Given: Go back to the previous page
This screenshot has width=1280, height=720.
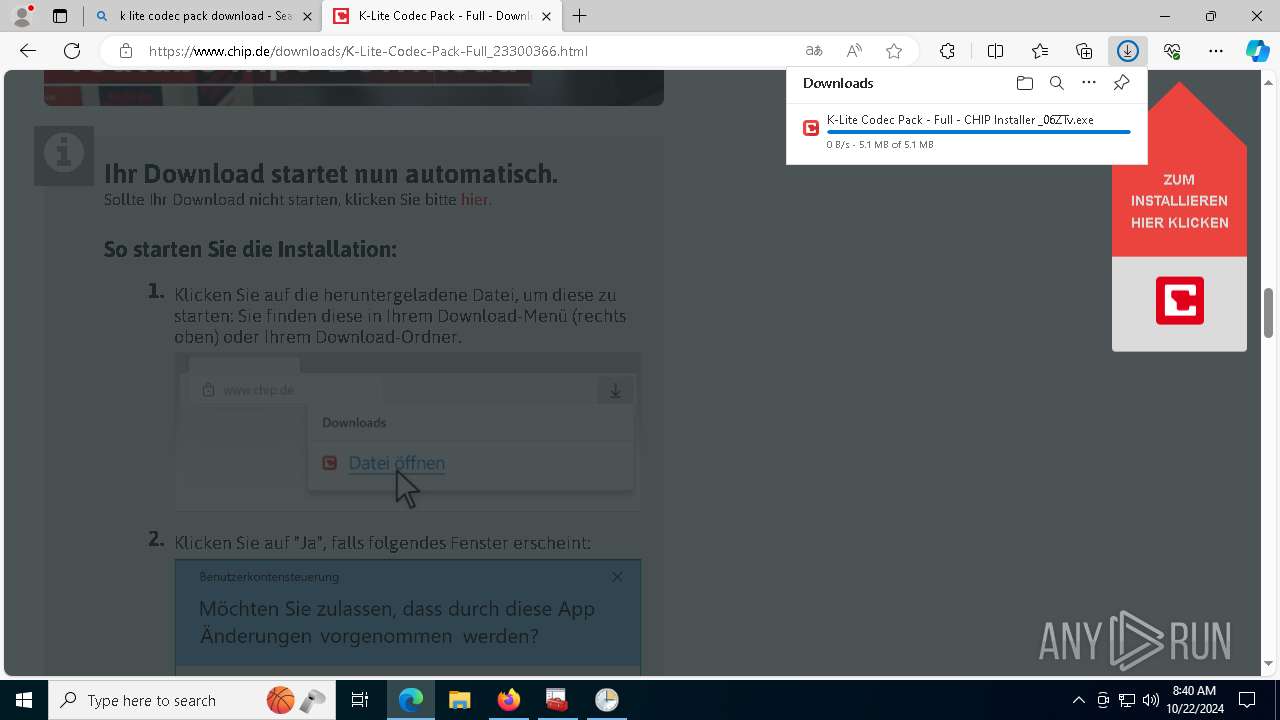Looking at the screenshot, I should 28,51.
